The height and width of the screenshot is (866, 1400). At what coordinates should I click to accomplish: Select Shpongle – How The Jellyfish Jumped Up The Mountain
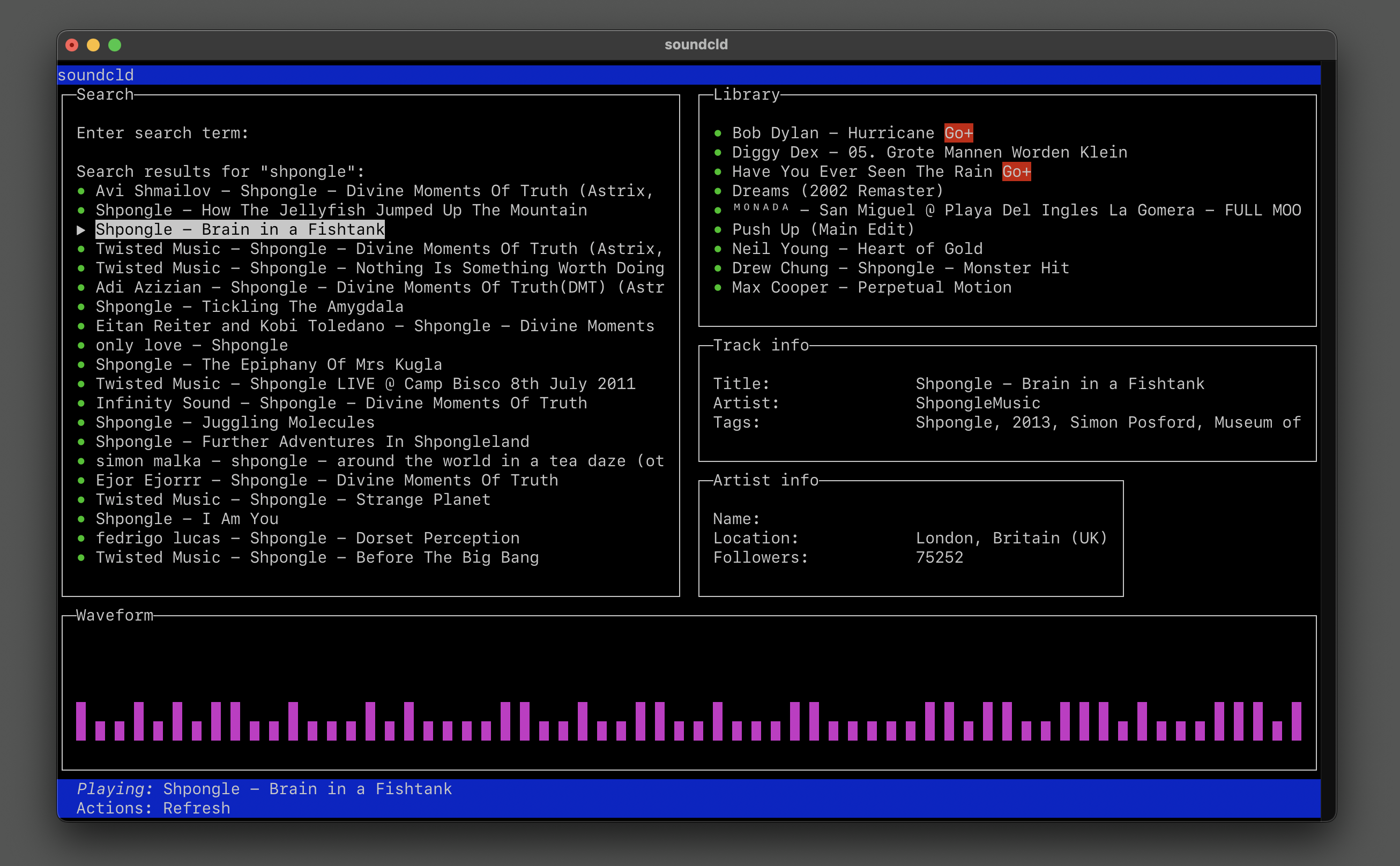pos(341,210)
